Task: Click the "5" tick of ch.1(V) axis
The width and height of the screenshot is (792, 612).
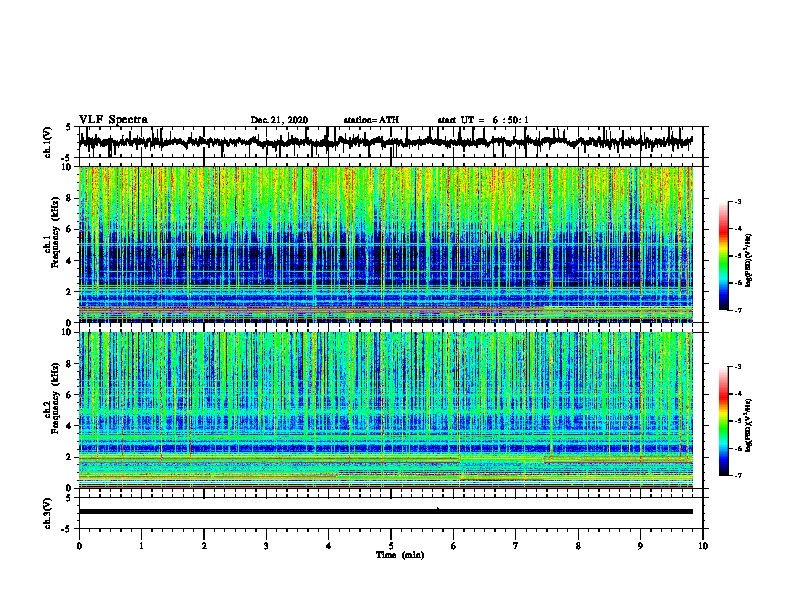Action: coord(69,127)
